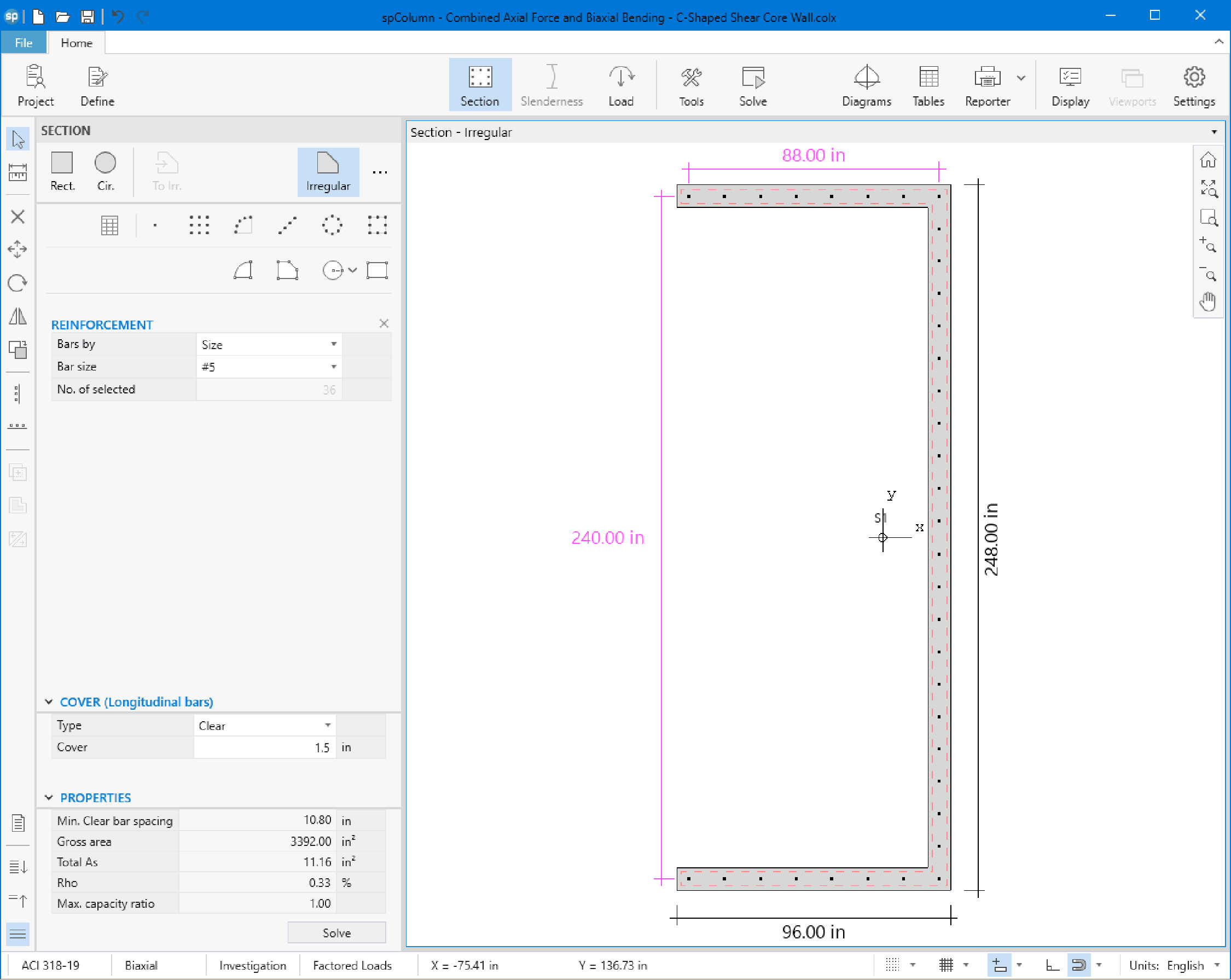Toggle the grid display in status bar
Screen dimensions: 1231x980
click(946, 965)
